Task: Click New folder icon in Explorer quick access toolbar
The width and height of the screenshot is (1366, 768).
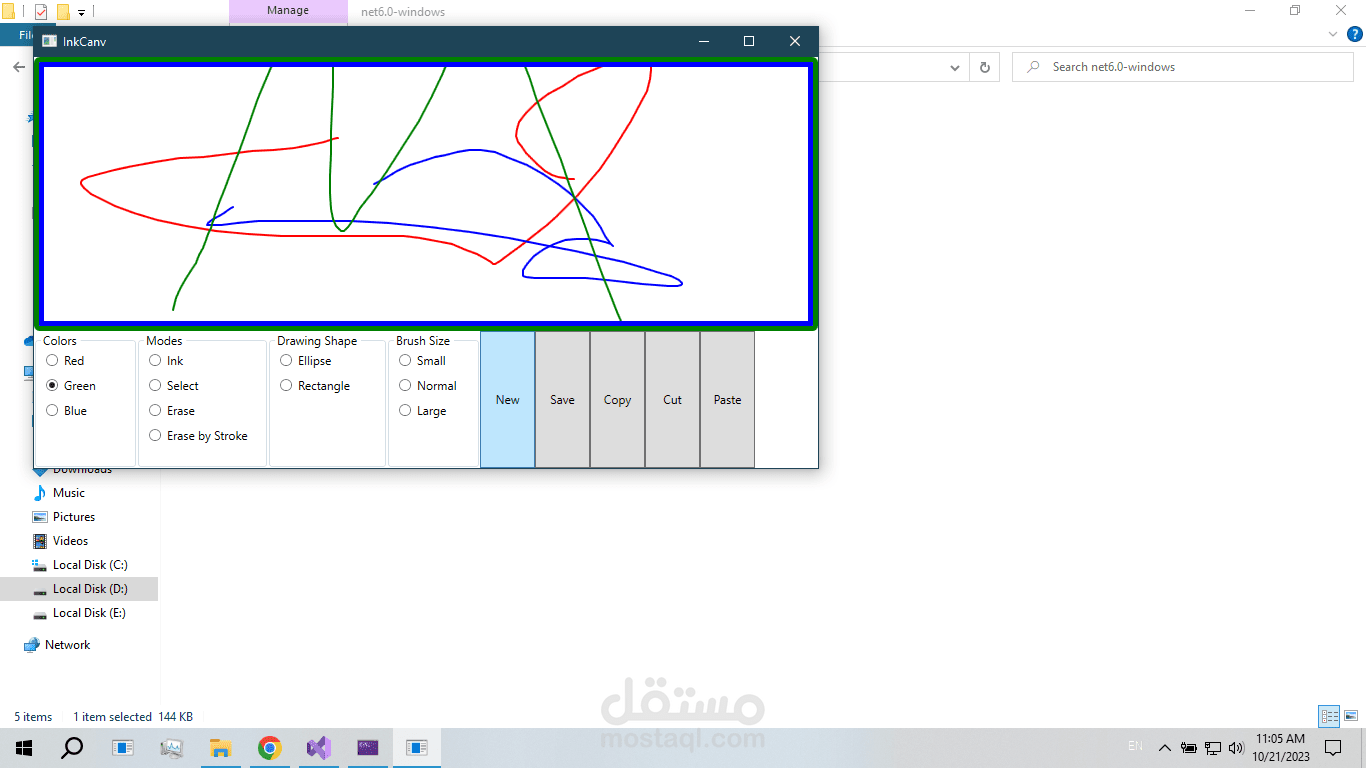Action: point(63,12)
